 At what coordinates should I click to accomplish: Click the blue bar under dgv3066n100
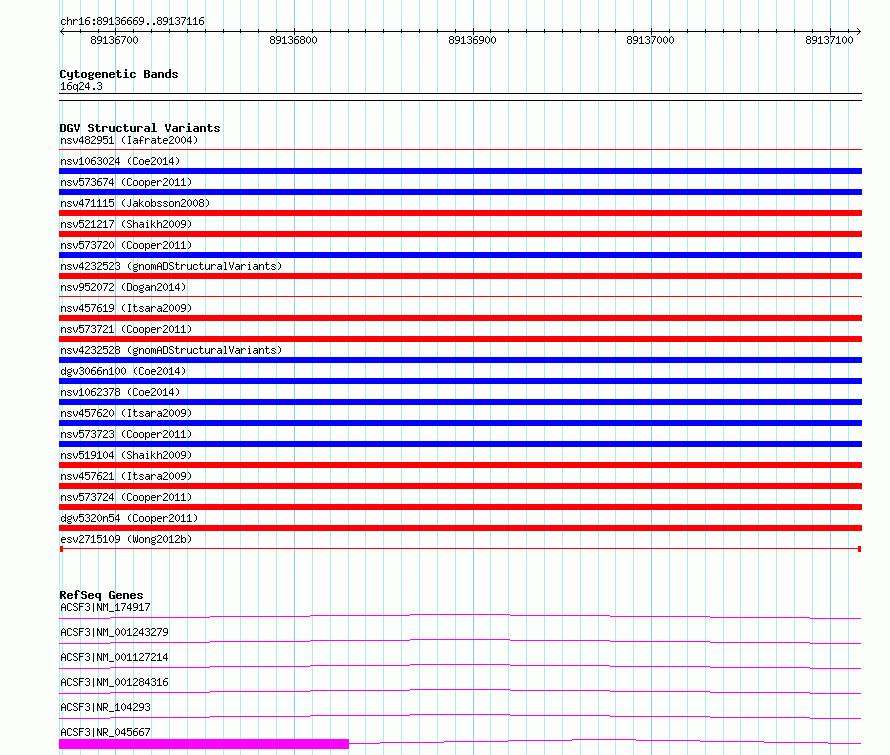pos(460,381)
